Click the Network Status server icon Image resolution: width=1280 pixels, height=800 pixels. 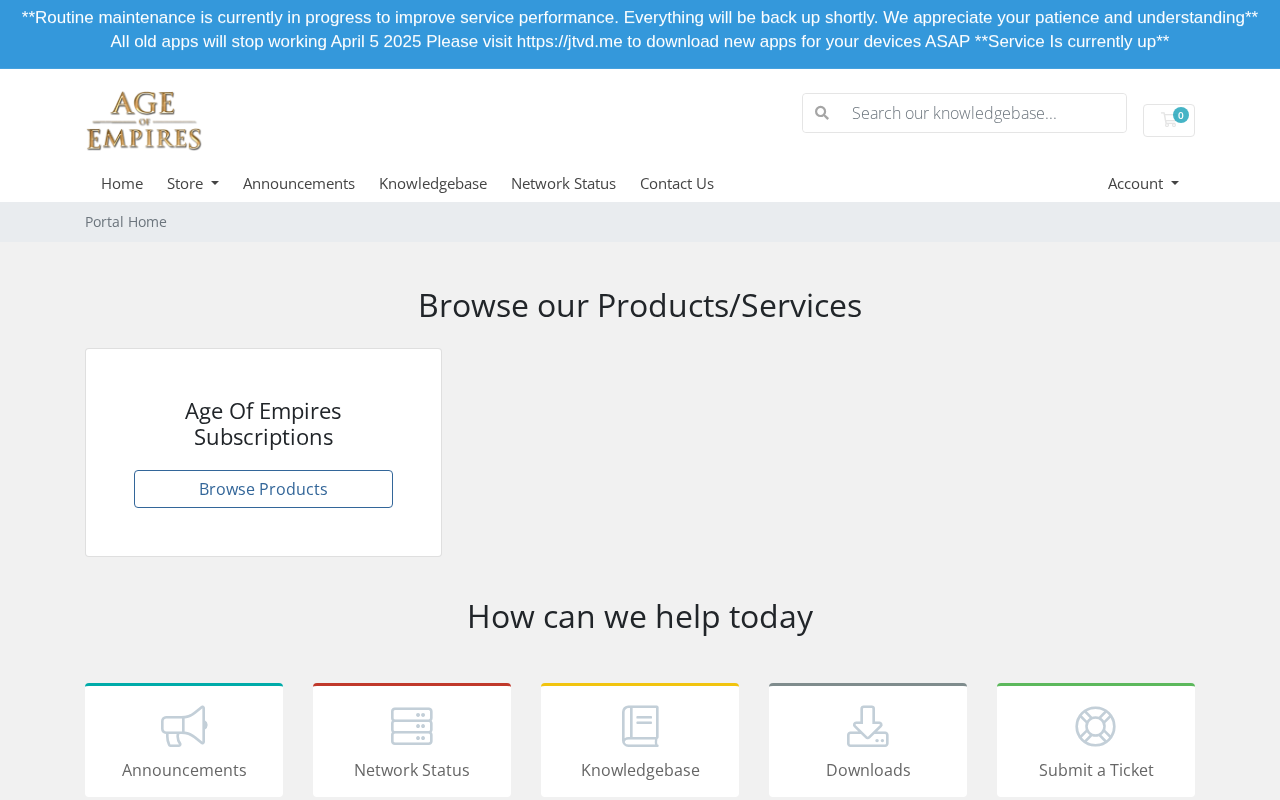coord(412,726)
